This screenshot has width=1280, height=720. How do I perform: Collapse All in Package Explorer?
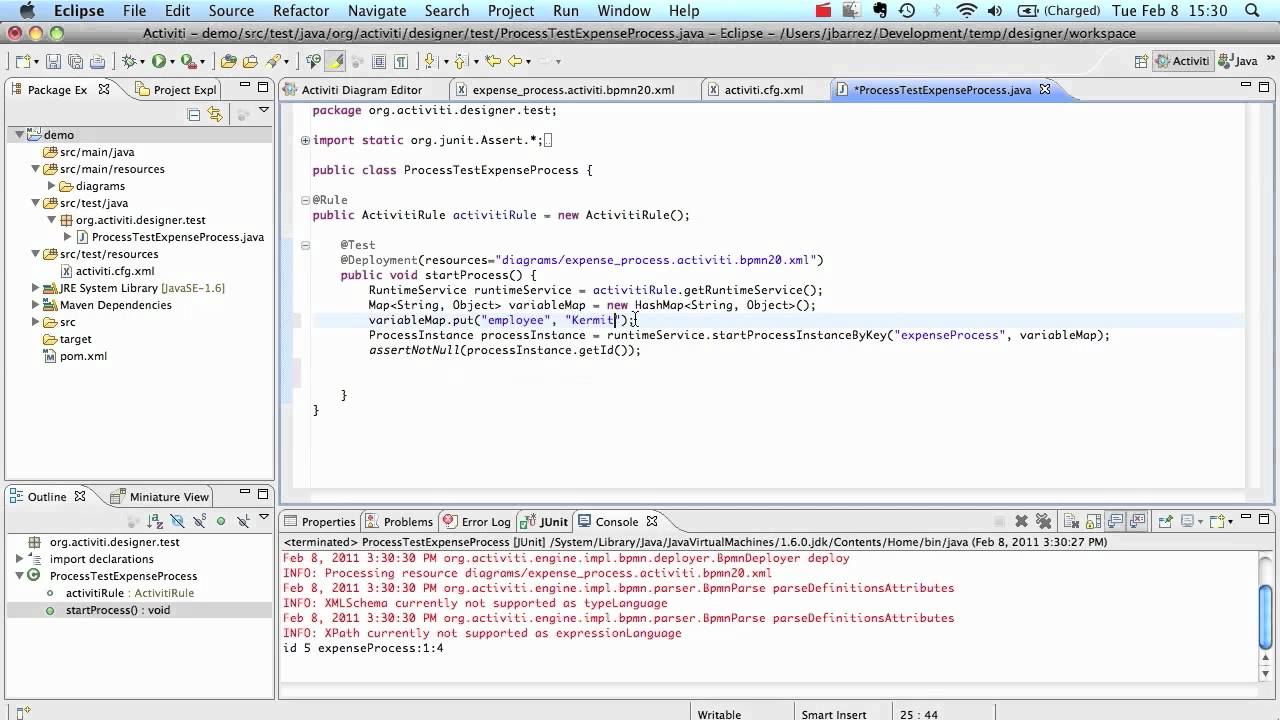click(x=194, y=114)
